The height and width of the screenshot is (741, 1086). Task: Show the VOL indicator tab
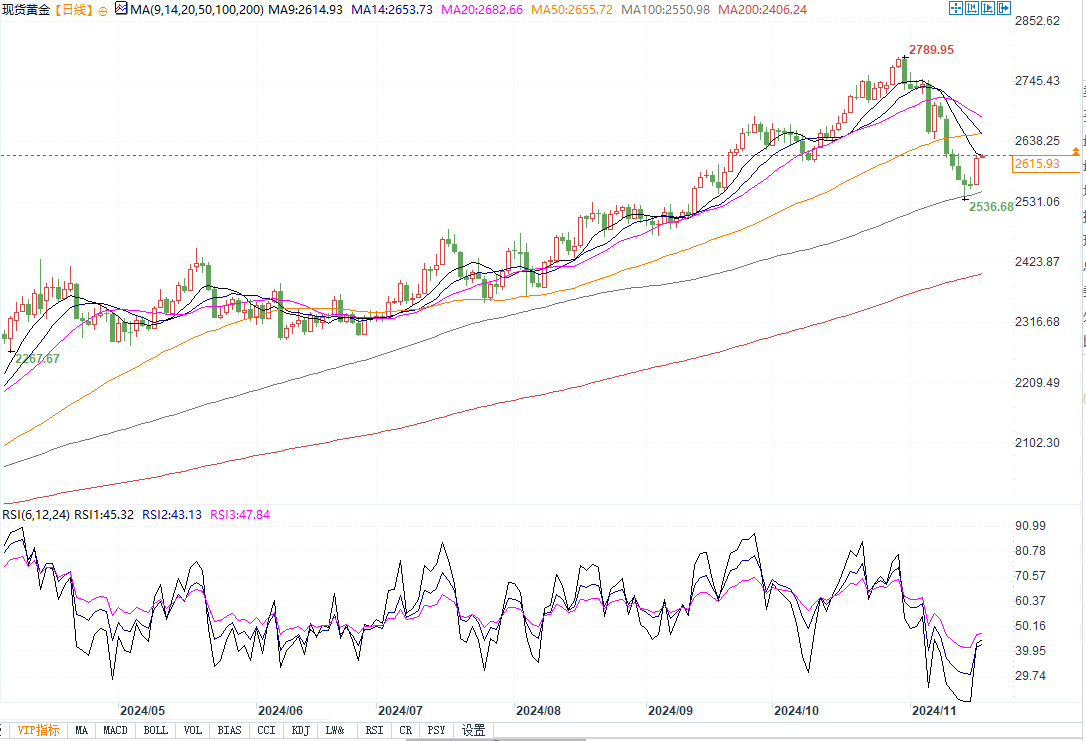[x=193, y=731]
